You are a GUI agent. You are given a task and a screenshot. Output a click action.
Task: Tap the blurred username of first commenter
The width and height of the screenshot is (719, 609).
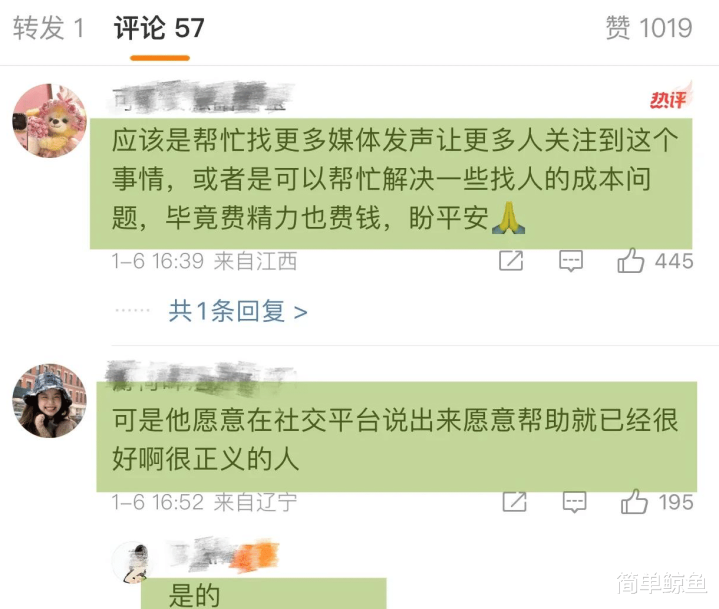(x=202, y=97)
